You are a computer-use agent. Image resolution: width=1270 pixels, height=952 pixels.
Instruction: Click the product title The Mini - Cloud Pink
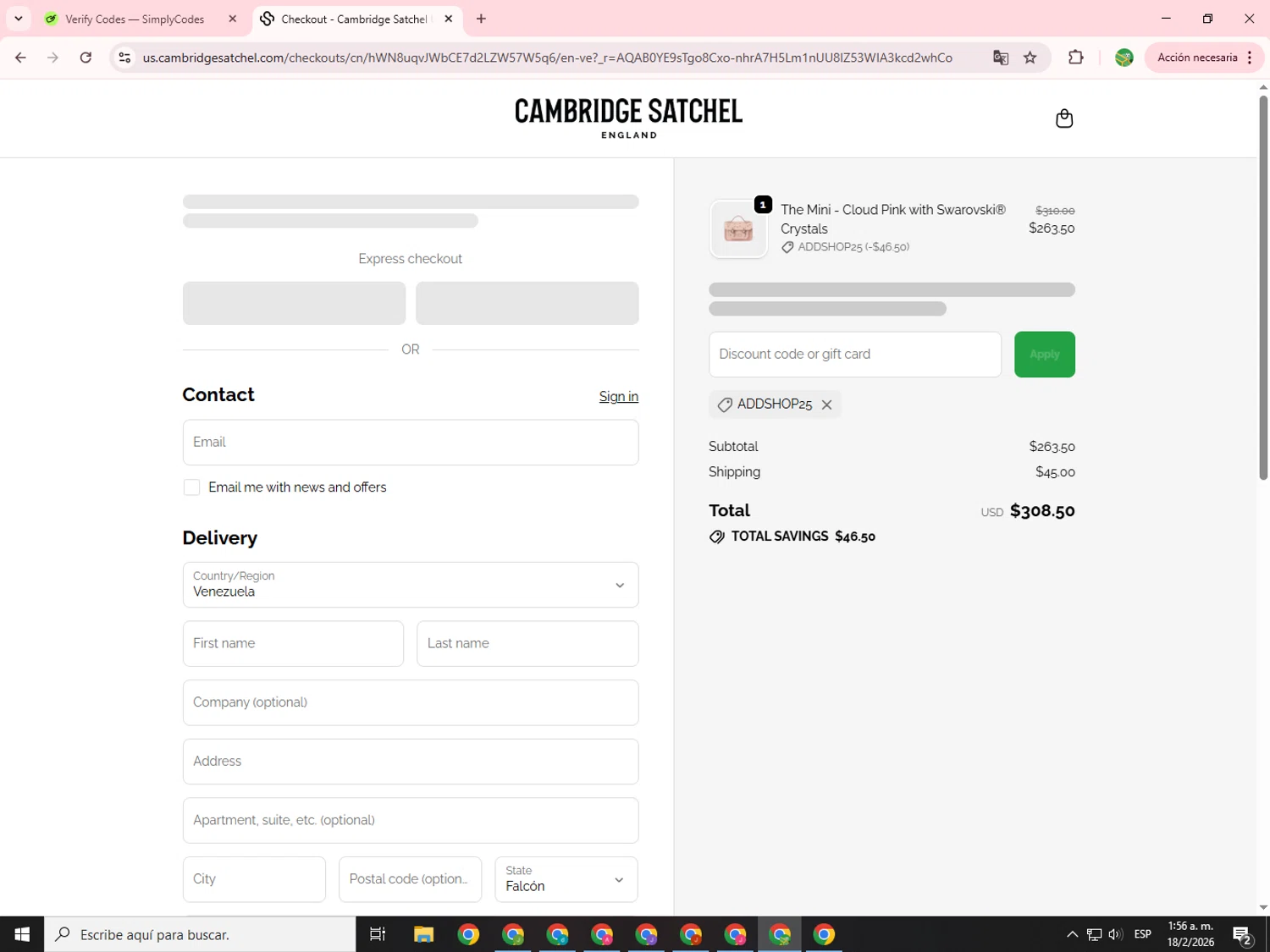click(x=893, y=219)
